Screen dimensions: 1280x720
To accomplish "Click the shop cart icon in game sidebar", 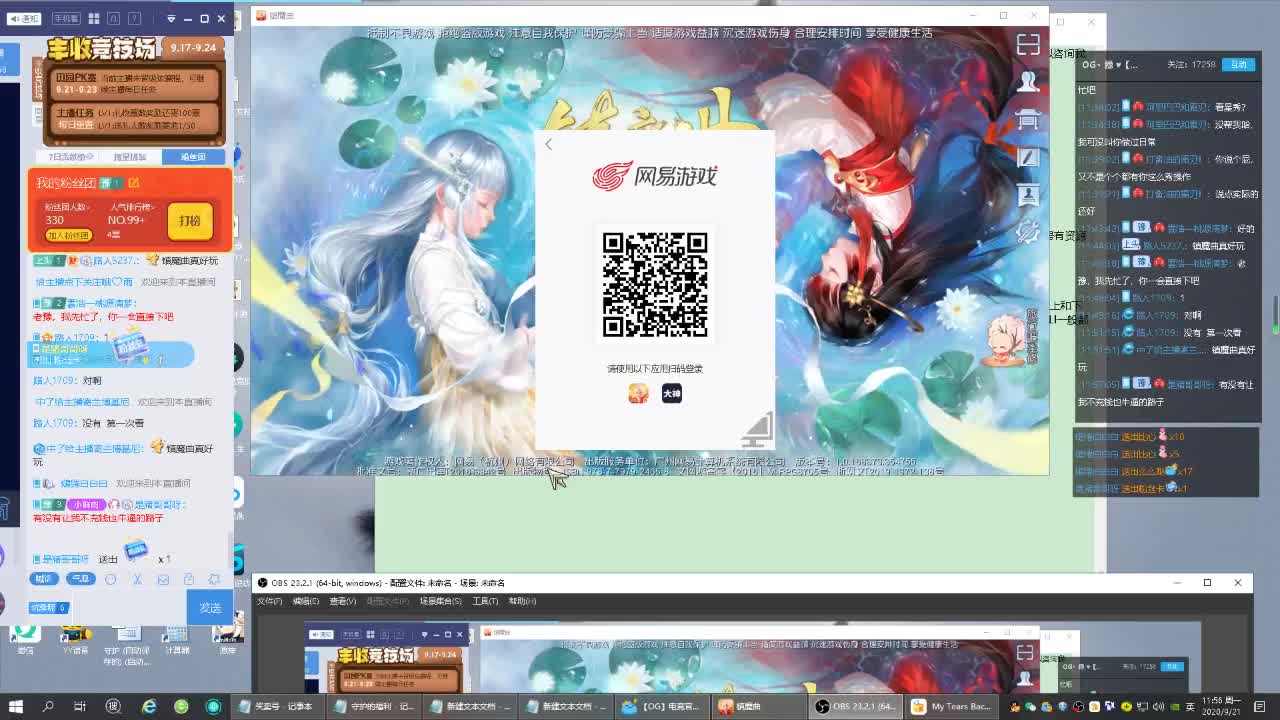I will tap(1028, 120).
